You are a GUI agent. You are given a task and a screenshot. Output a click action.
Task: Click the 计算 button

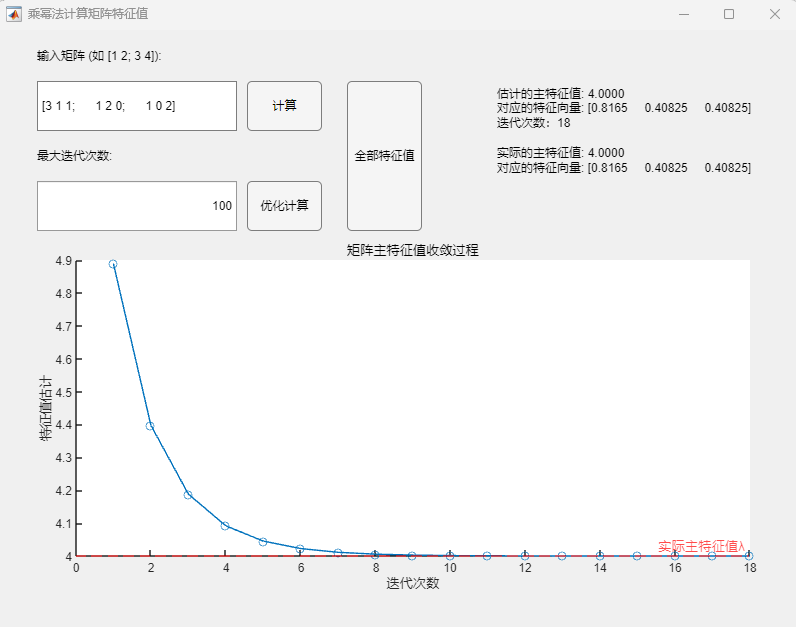(284, 106)
